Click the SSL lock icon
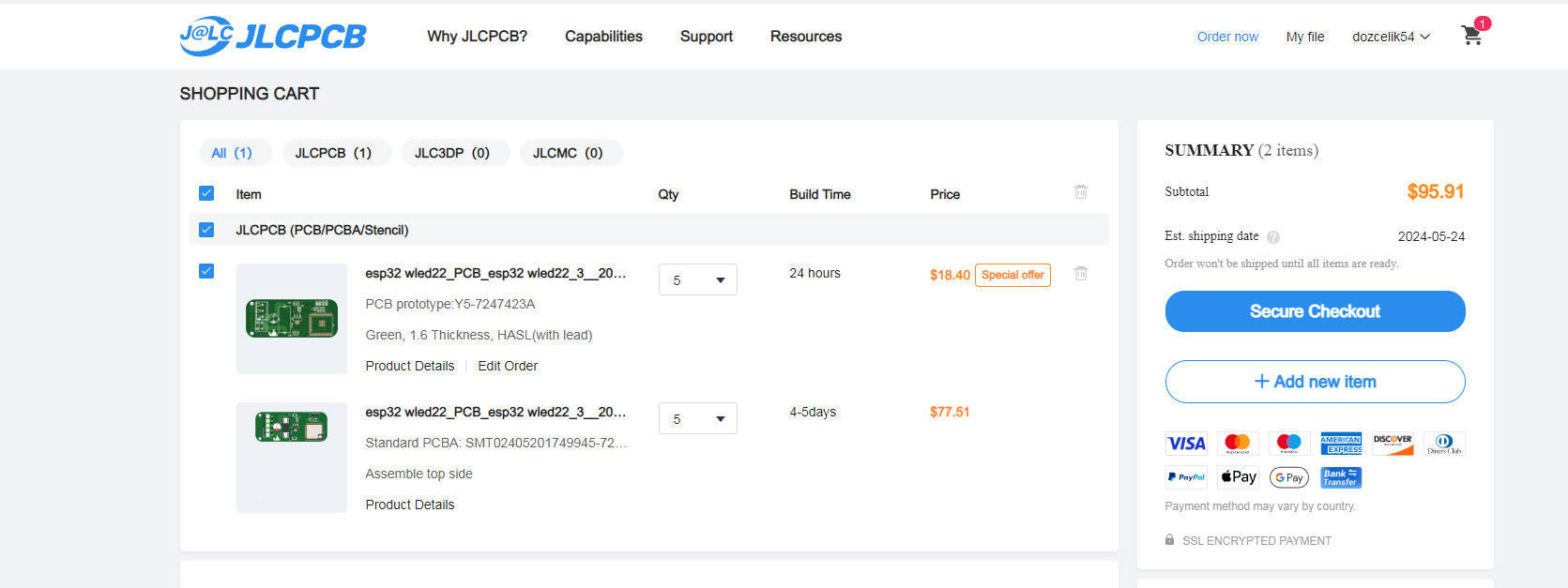1568x588 pixels. pos(1169,539)
